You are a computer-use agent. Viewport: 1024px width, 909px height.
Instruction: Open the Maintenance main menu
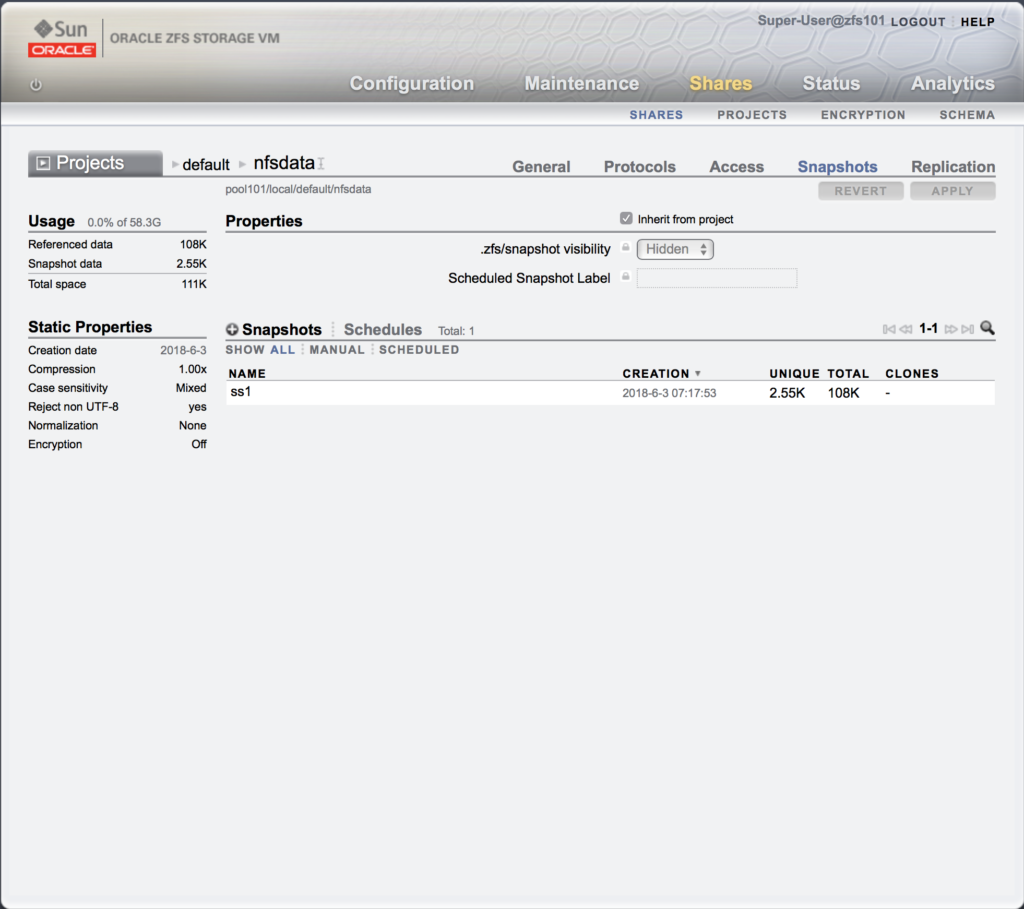coord(581,84)
